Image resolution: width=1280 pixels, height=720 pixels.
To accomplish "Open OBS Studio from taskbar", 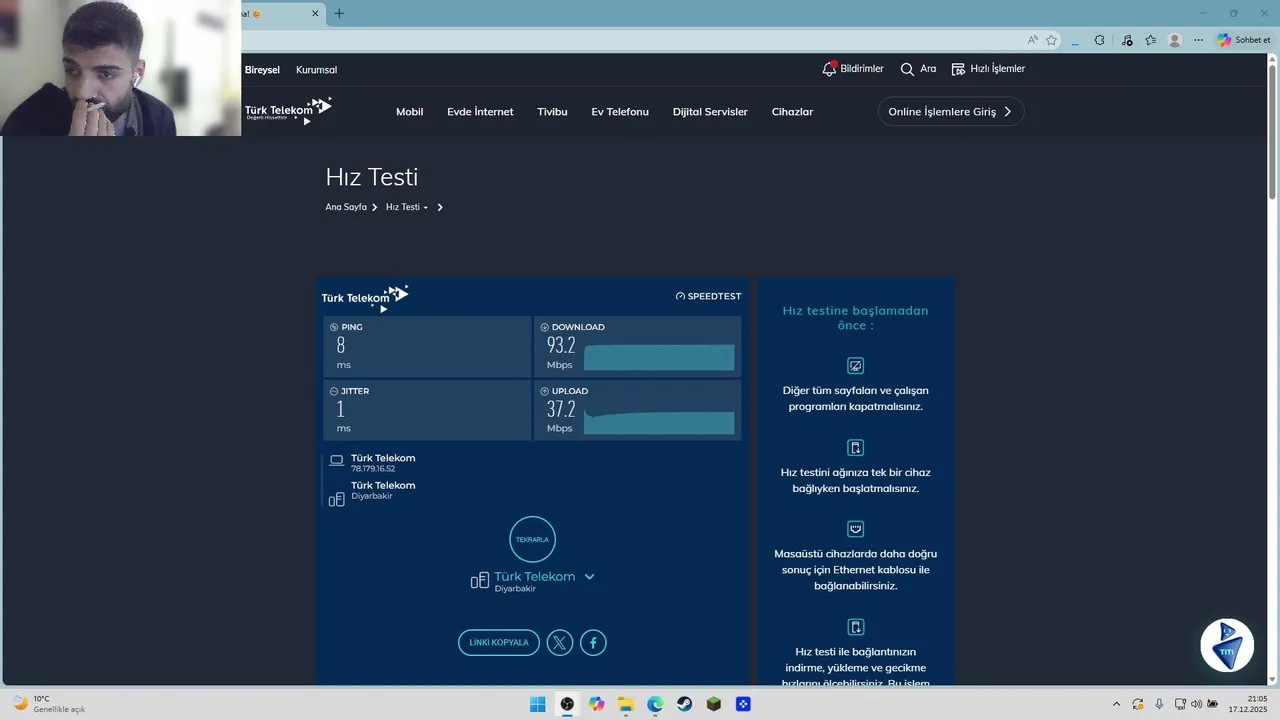I will (x=567, y=704).
